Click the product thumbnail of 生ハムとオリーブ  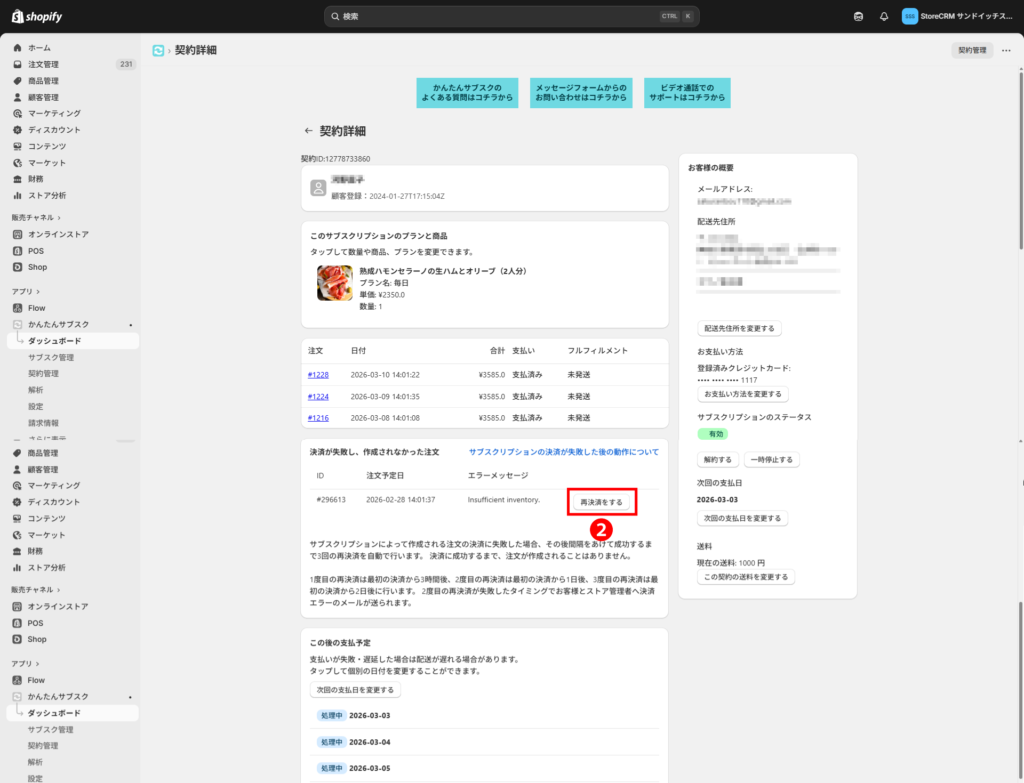334,283
